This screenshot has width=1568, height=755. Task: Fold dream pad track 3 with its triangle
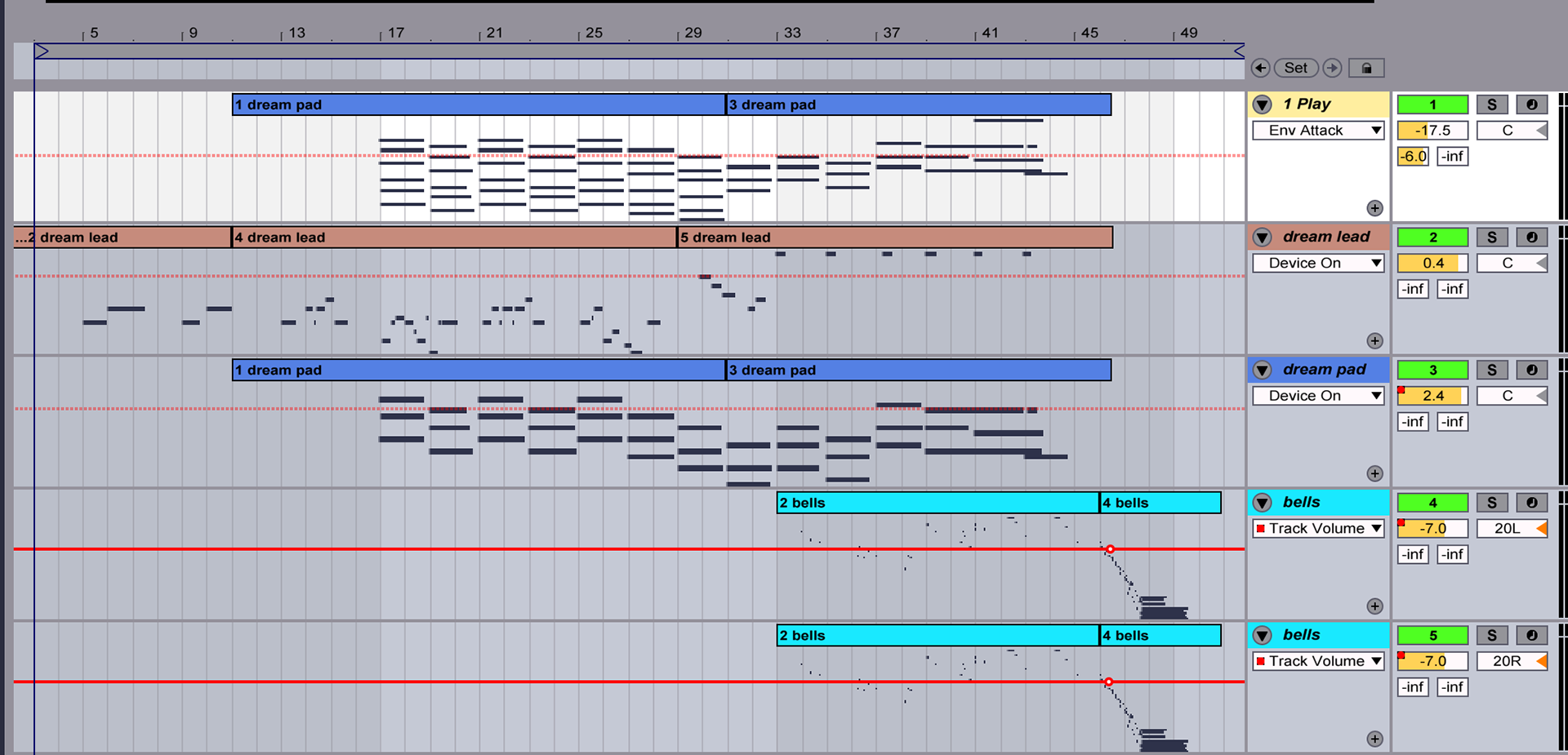[1263, 370]
